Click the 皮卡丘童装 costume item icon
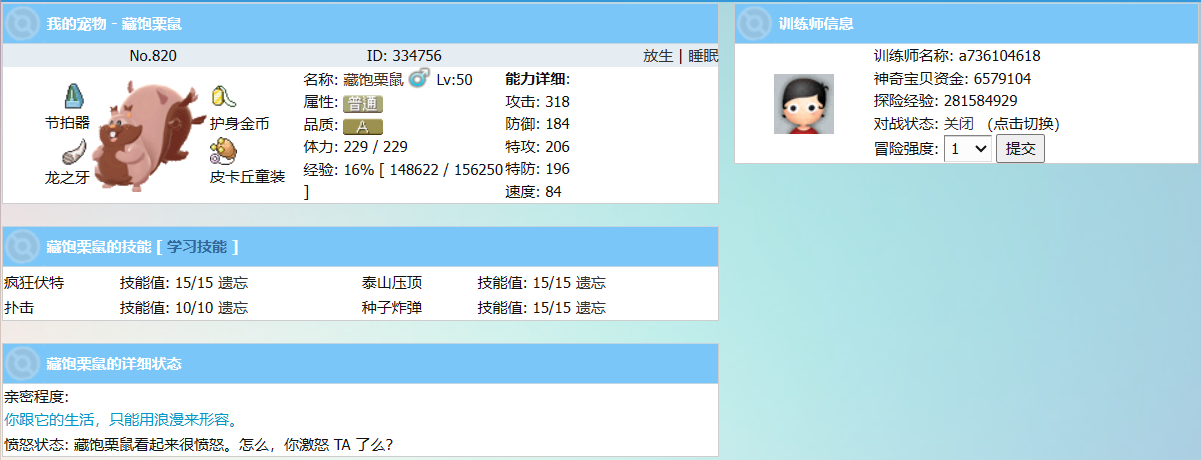This screenshot has height=460, width=1201. coord(222,152)
